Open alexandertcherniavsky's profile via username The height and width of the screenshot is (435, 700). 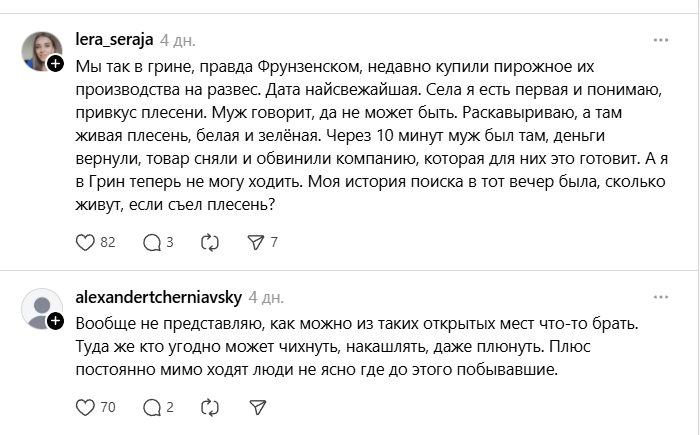tap(158, 298)
